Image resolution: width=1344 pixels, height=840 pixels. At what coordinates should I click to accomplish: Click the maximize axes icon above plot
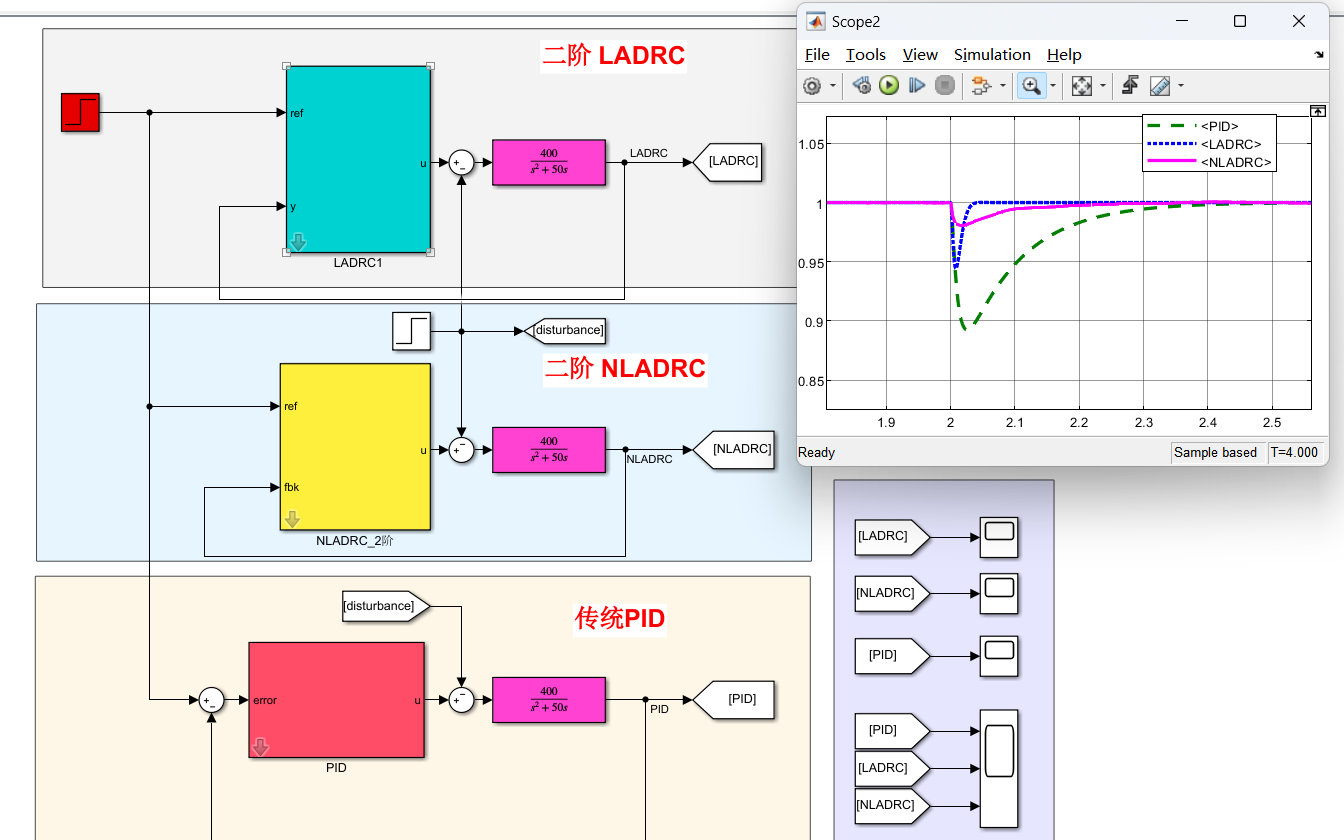point(1318,111)
